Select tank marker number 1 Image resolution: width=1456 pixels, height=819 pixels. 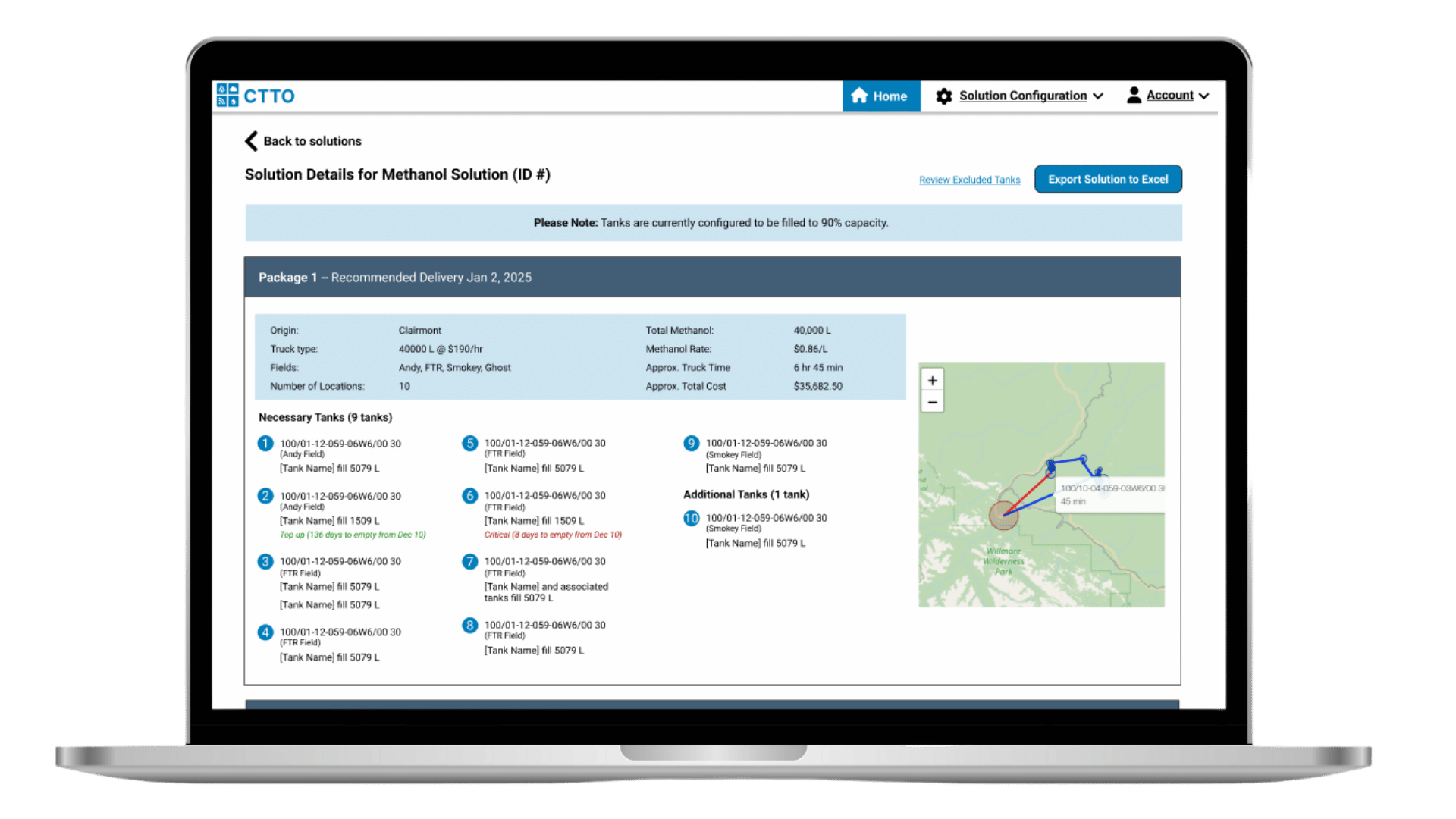tap(265, 444)
